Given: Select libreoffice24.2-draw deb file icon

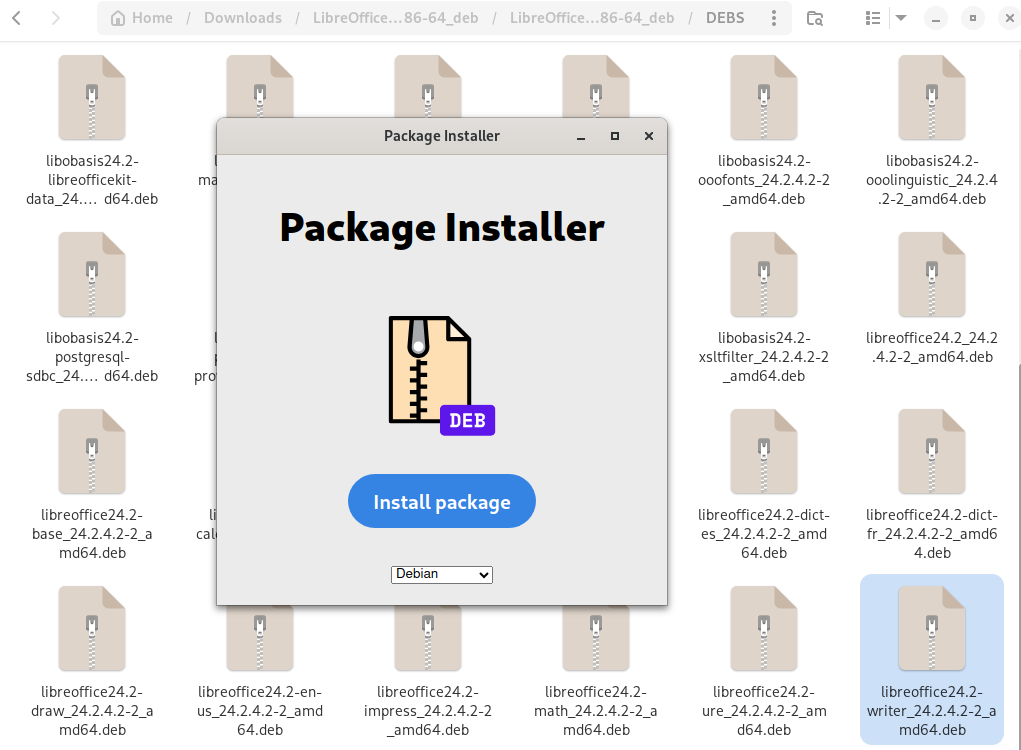Looking at the screenshot, I should [92, 629].
